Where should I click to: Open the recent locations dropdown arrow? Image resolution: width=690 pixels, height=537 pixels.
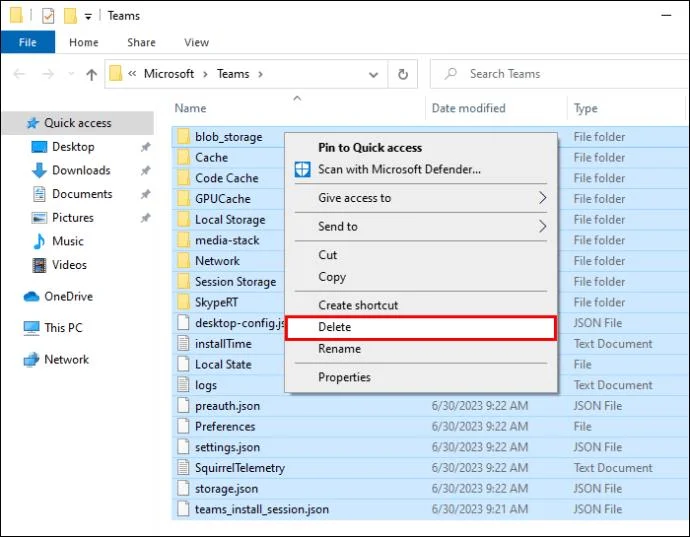pyautogui.click(x=71, y=74)
